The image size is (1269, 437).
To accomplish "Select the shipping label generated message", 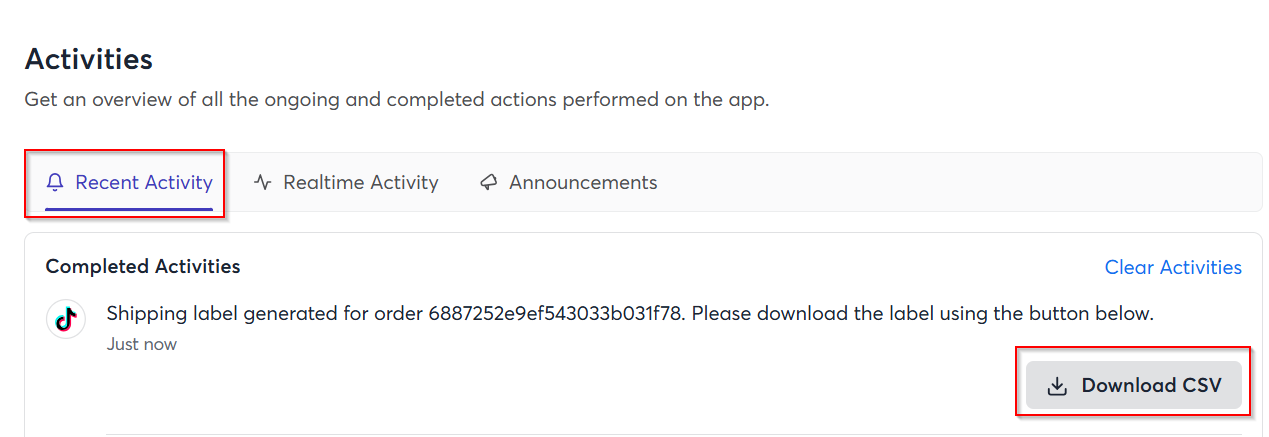I will coord(630,314).
